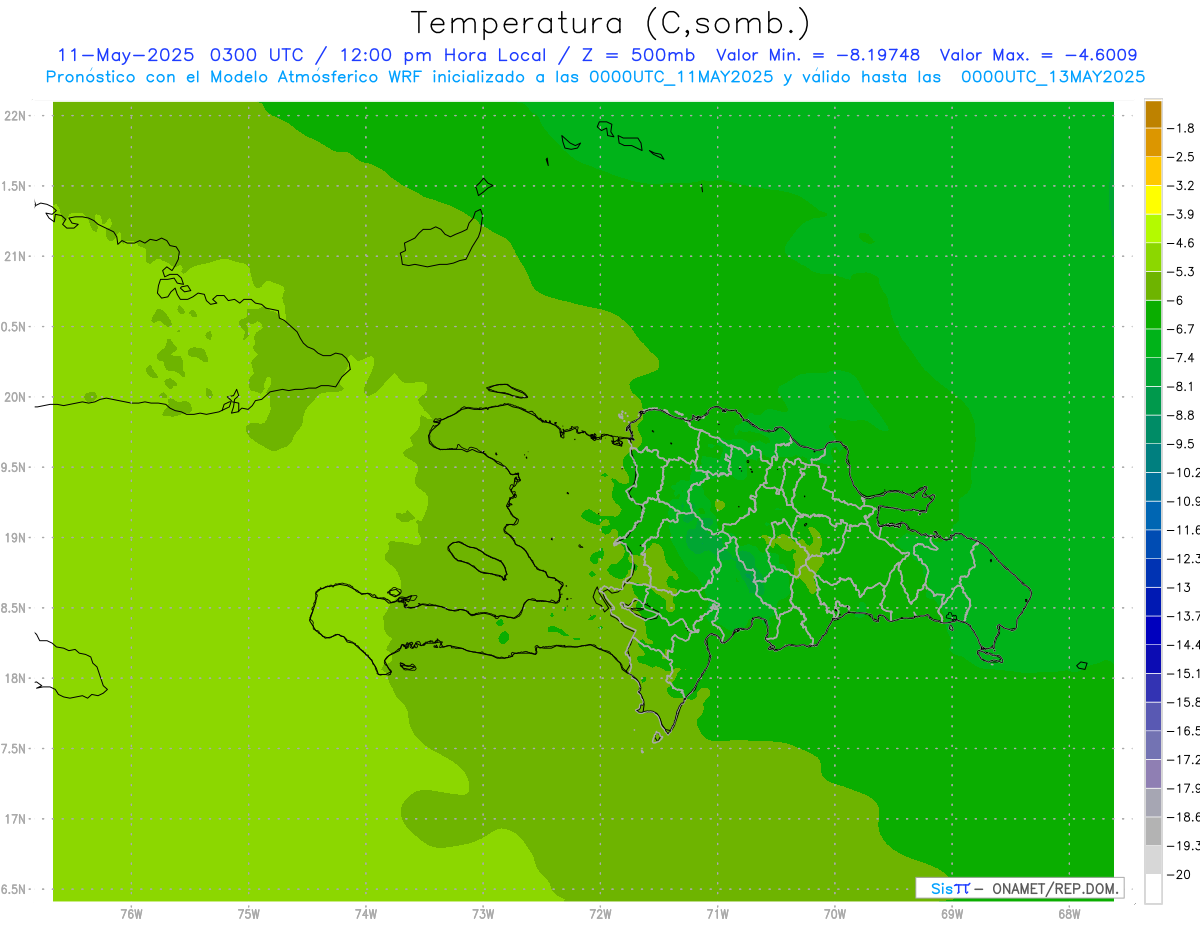Click the '71W' longitude label
The width and height of the screenshot is (1200, 927).
tap(717, 914)
